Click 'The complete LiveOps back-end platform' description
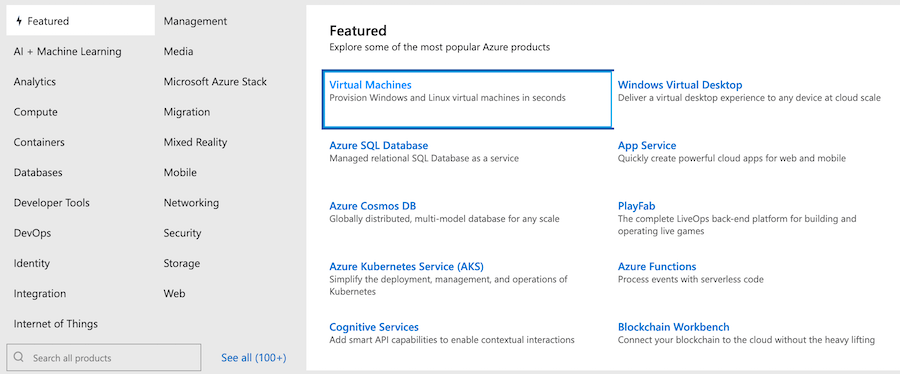 (x=737, y=225)
